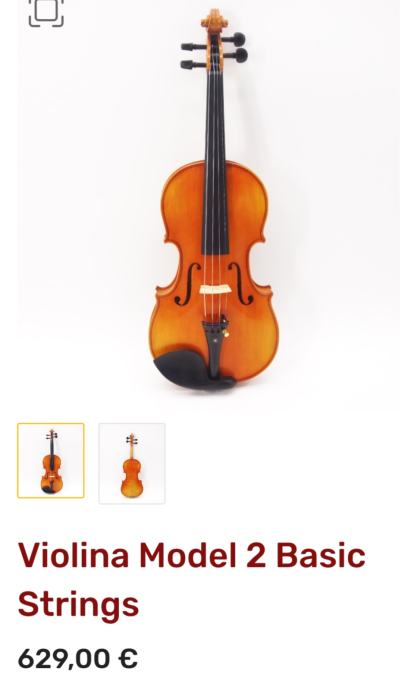Viewport: 417px width, 690px height.
Task: Click the lower-right black tuning peg
Action: tap(236, 56)
